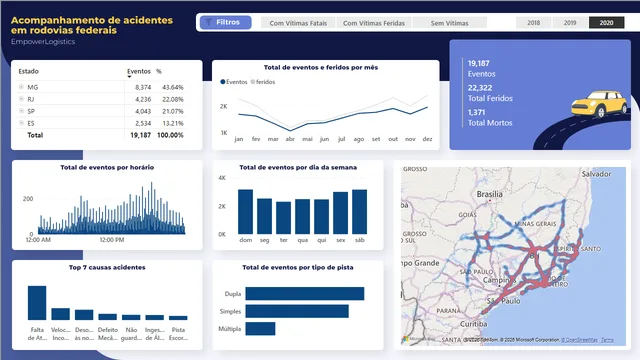The image size is (640, 360).
Task: Click the MG events value 8,374
Action: tap(143, 87)
